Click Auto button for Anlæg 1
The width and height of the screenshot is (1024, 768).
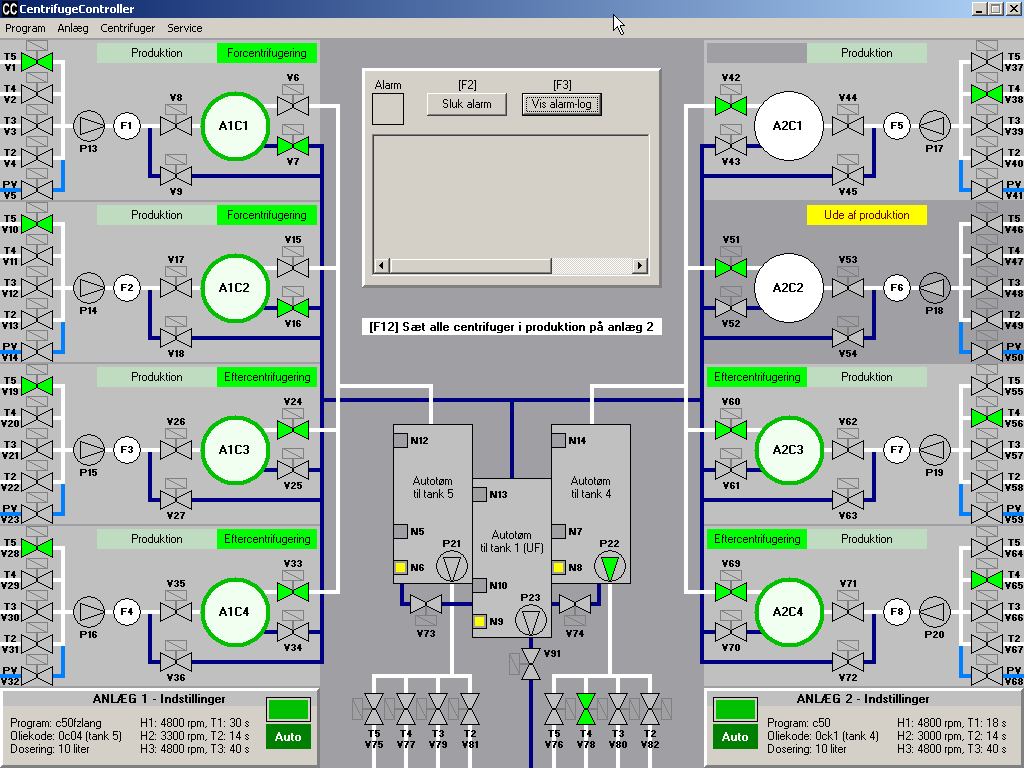[288, 737]
